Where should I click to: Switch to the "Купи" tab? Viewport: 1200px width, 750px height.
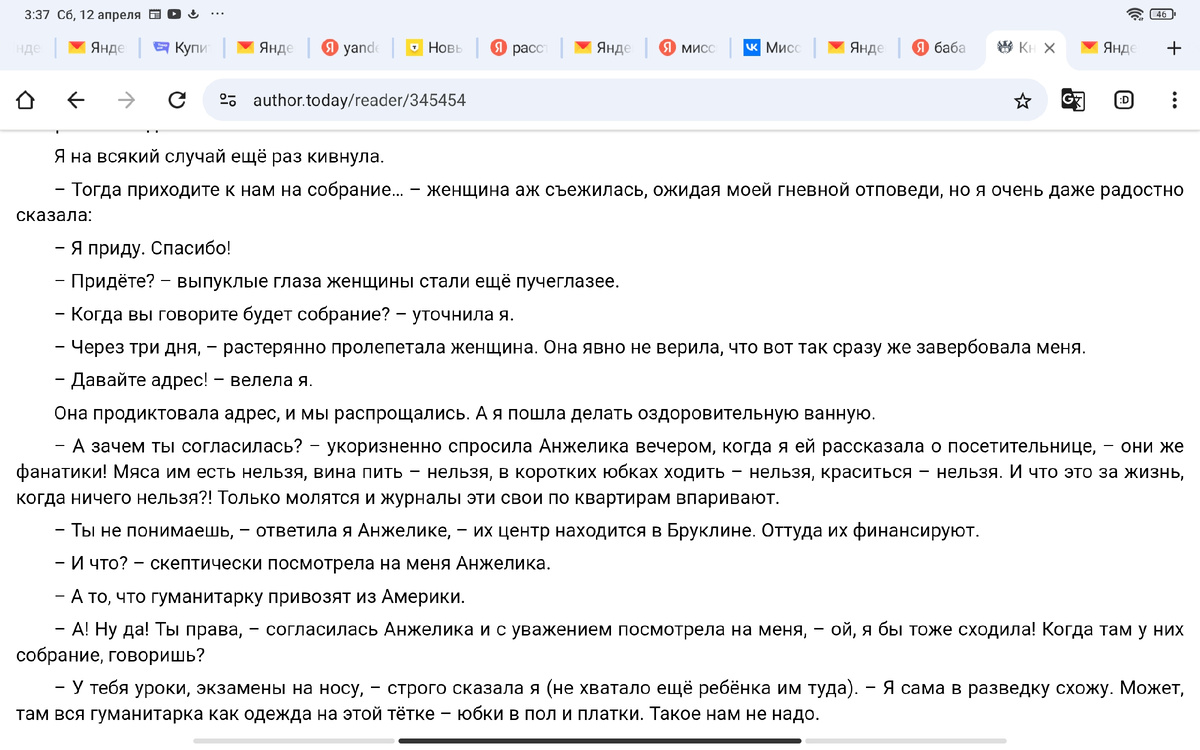[180, 48]
